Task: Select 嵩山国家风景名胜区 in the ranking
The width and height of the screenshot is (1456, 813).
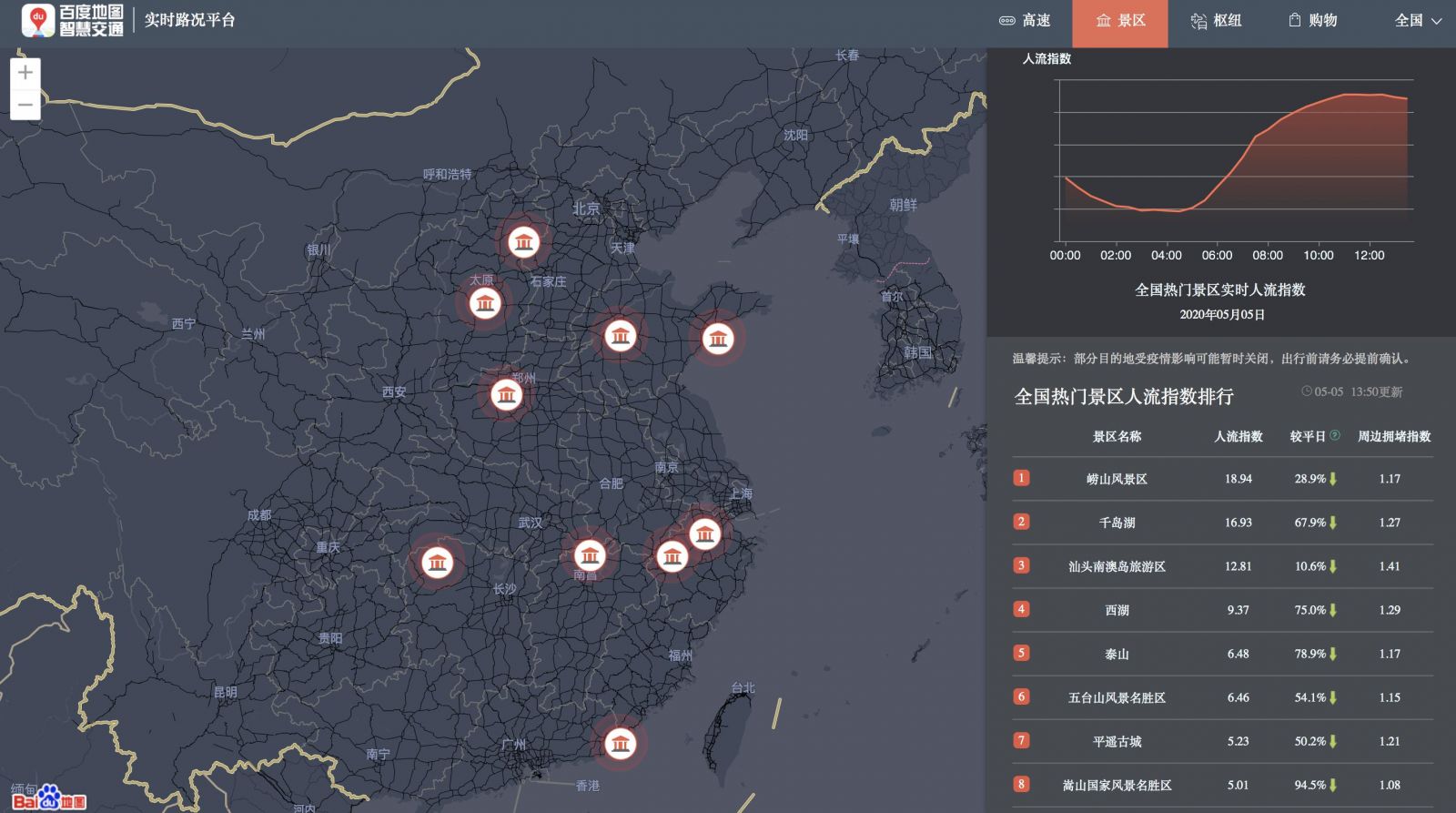Action: (1222, 784)
